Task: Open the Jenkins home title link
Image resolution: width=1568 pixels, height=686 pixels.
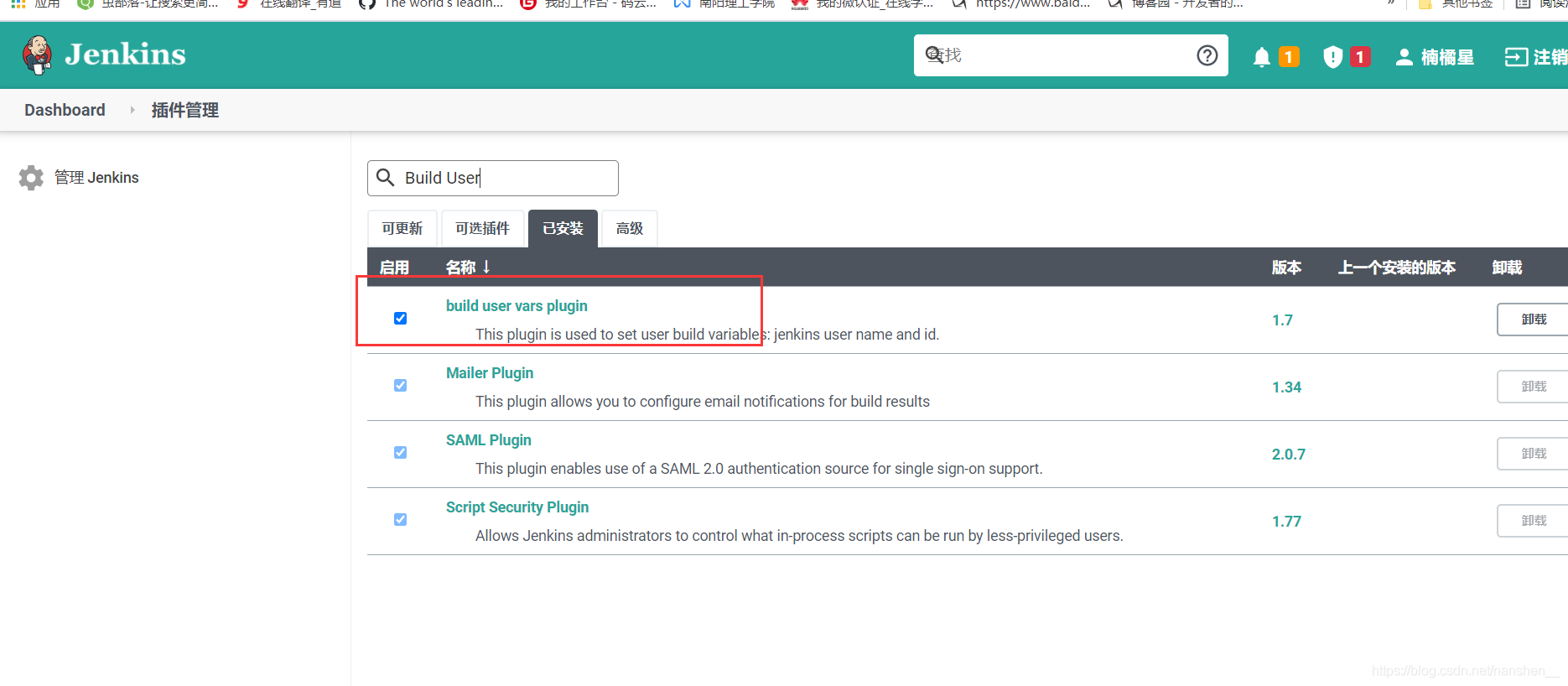Action: (x=125, y=55)
